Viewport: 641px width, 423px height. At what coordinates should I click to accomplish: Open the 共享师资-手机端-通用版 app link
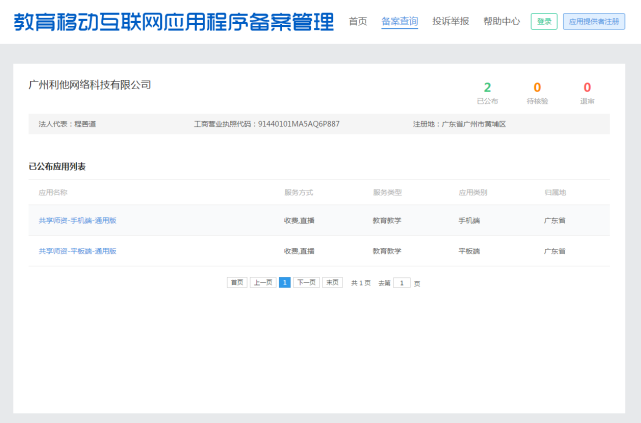click(78, 220)
